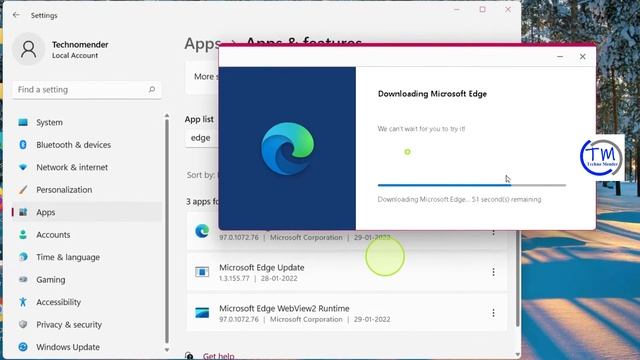Open the Get help link

click(218, 356)
